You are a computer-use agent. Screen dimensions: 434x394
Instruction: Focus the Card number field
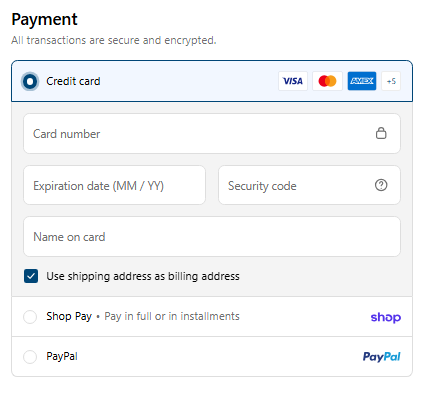[x=212, y=134]
